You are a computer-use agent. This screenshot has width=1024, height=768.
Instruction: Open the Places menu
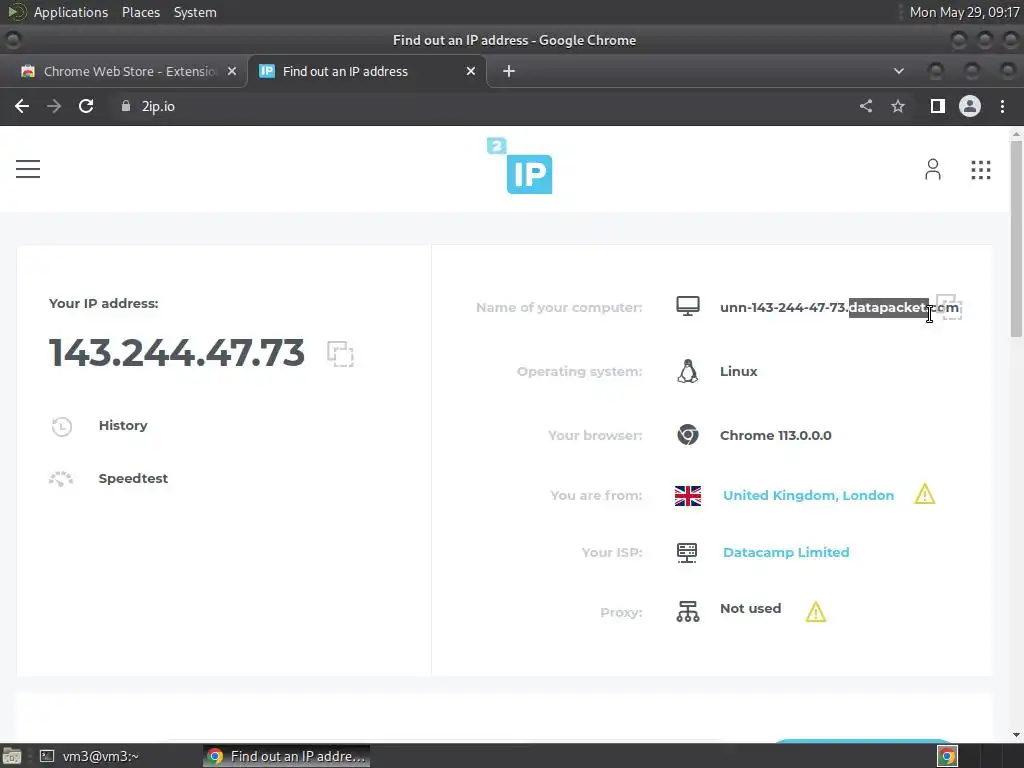[141, 12]
